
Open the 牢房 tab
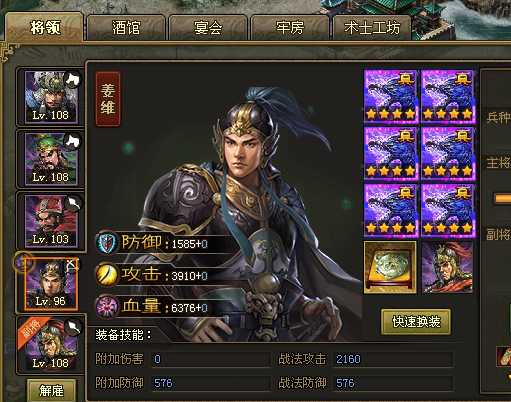[x=290, y=28]
